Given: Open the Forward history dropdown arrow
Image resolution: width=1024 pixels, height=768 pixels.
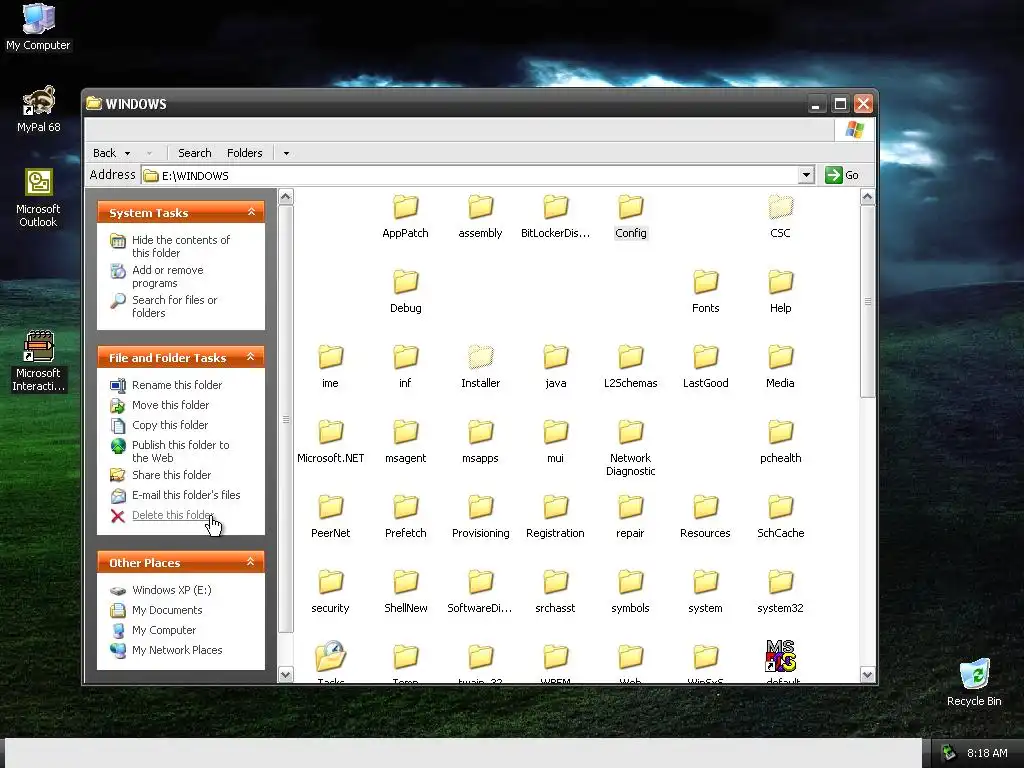Looking at the screenshot, I should click(150, 153).
